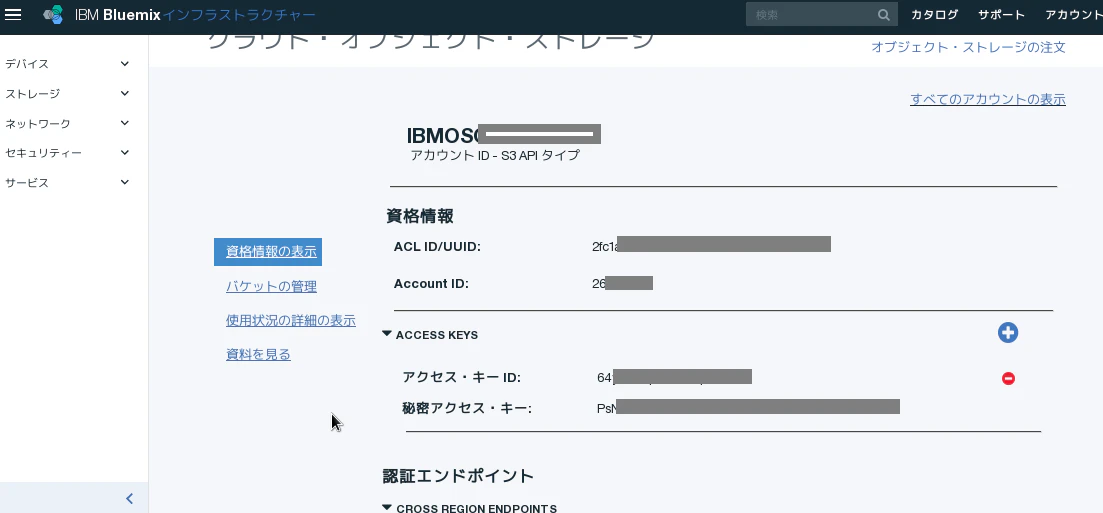Image resolution: width=1103 pixels, height=513 pixels.
Task: Expand the サービス menu
Action: [x=68, y=182]
